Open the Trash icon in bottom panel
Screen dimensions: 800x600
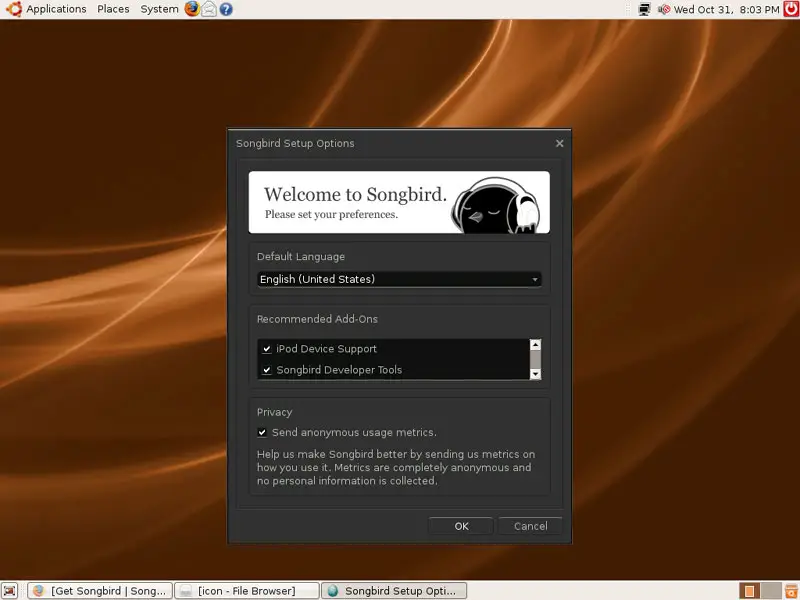791,590
